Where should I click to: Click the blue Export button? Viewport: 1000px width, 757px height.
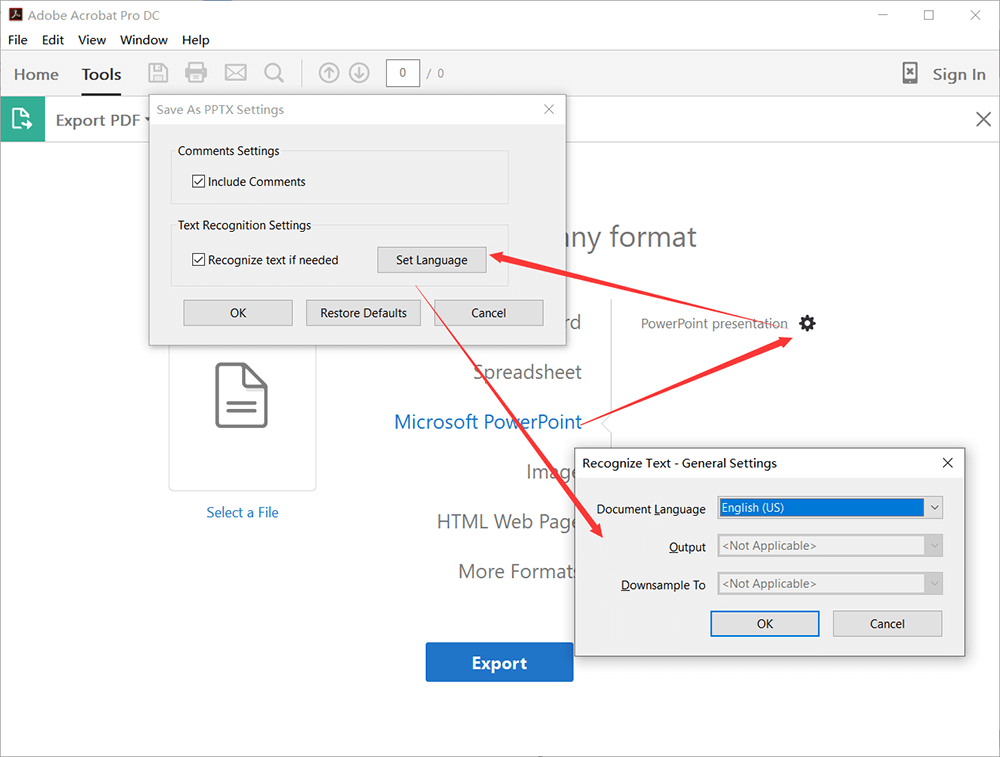[x=499, y=663]
